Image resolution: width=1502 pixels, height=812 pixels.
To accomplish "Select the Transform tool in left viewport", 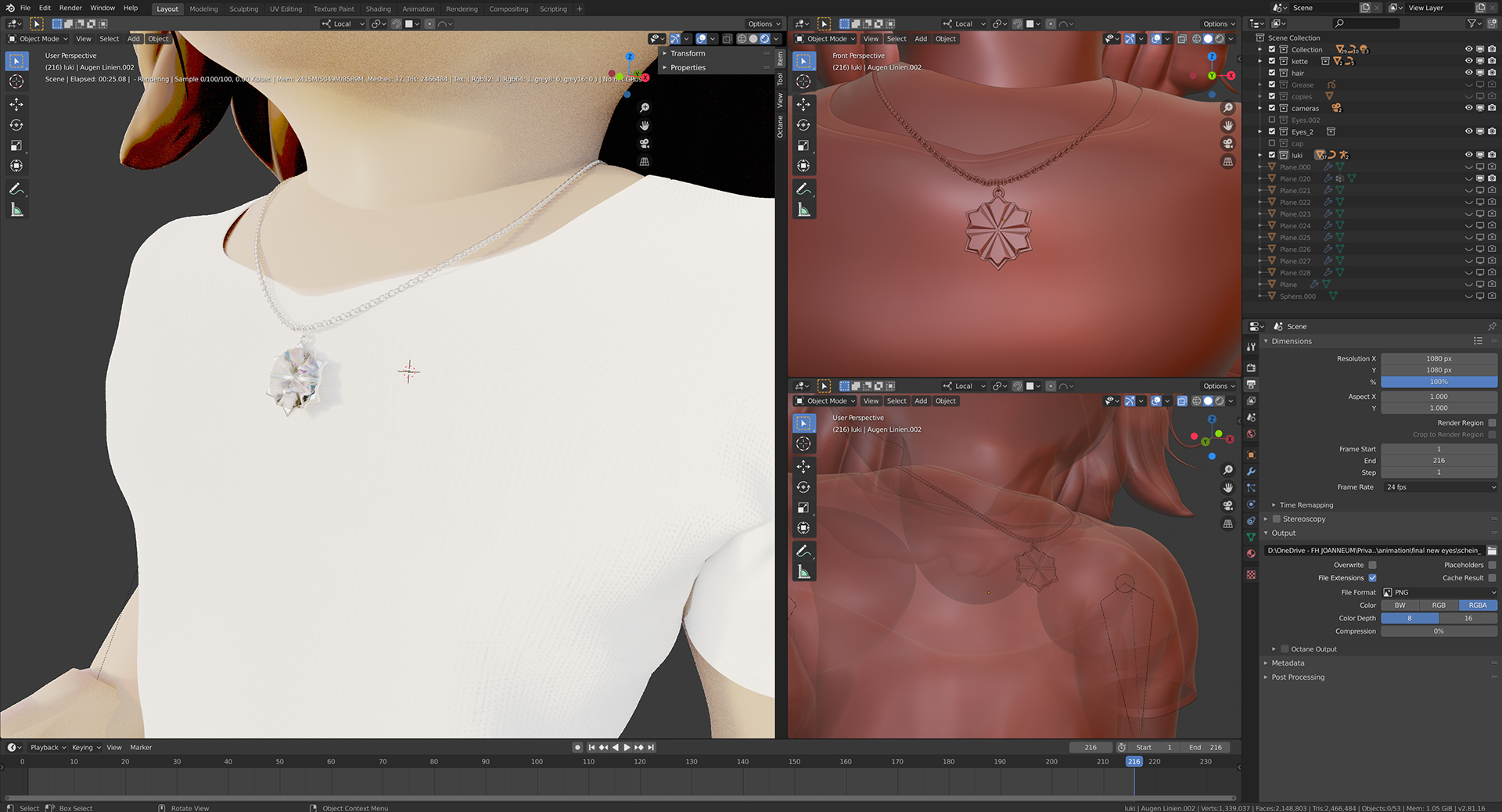I will tap(16, 166).
